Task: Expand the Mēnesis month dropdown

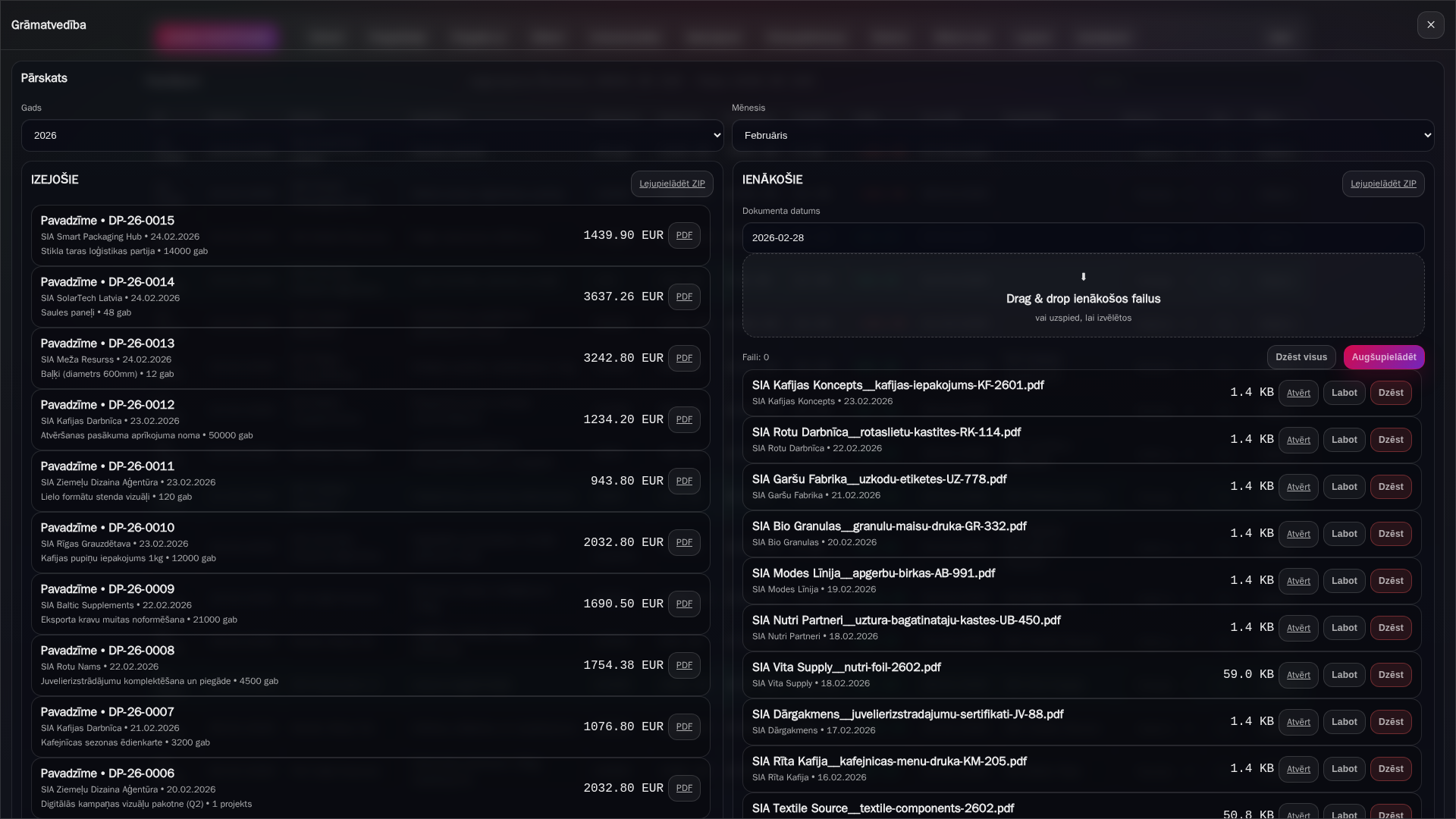Action: [x=1082, y=136]
